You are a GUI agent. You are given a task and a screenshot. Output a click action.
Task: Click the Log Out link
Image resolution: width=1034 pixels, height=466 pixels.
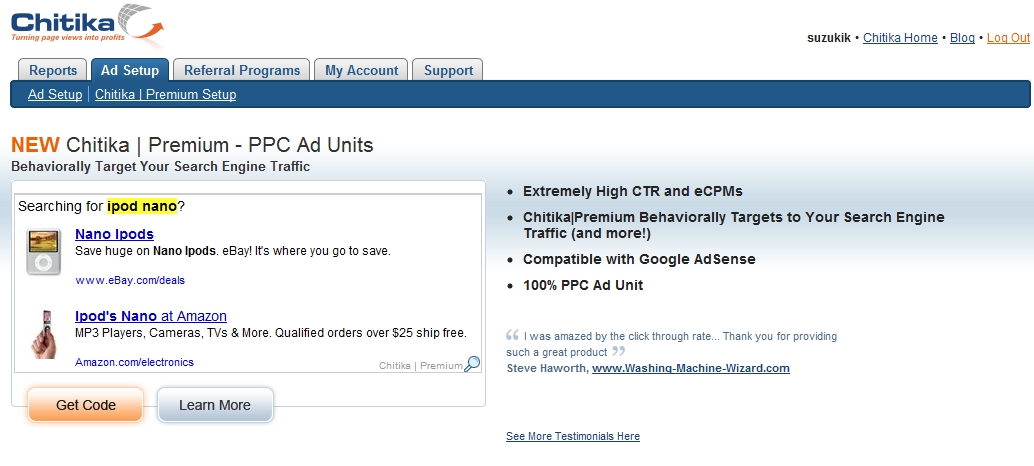[x=1008, y=38]
